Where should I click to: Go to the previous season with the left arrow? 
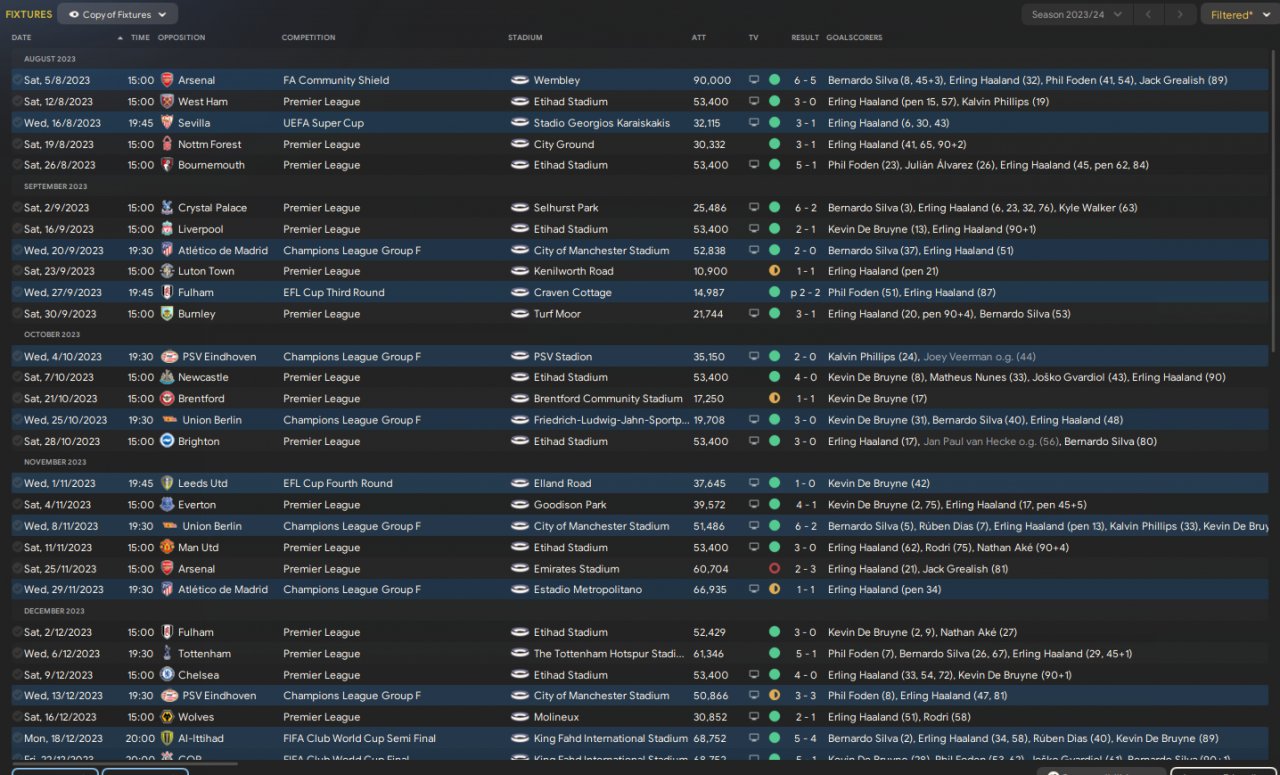(x=1149, y=14)
